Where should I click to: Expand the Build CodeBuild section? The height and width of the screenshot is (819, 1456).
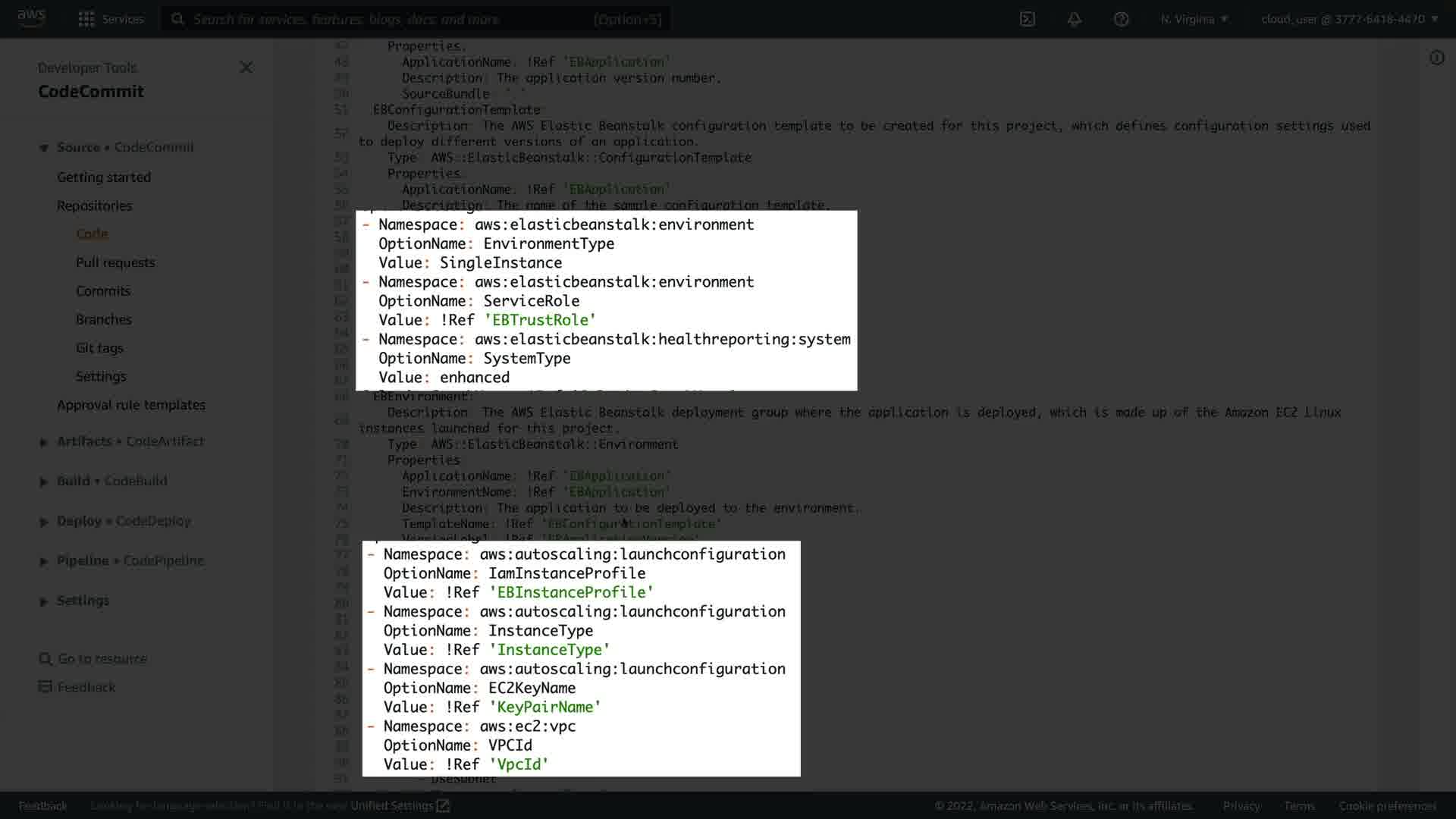tap(44, 482)
